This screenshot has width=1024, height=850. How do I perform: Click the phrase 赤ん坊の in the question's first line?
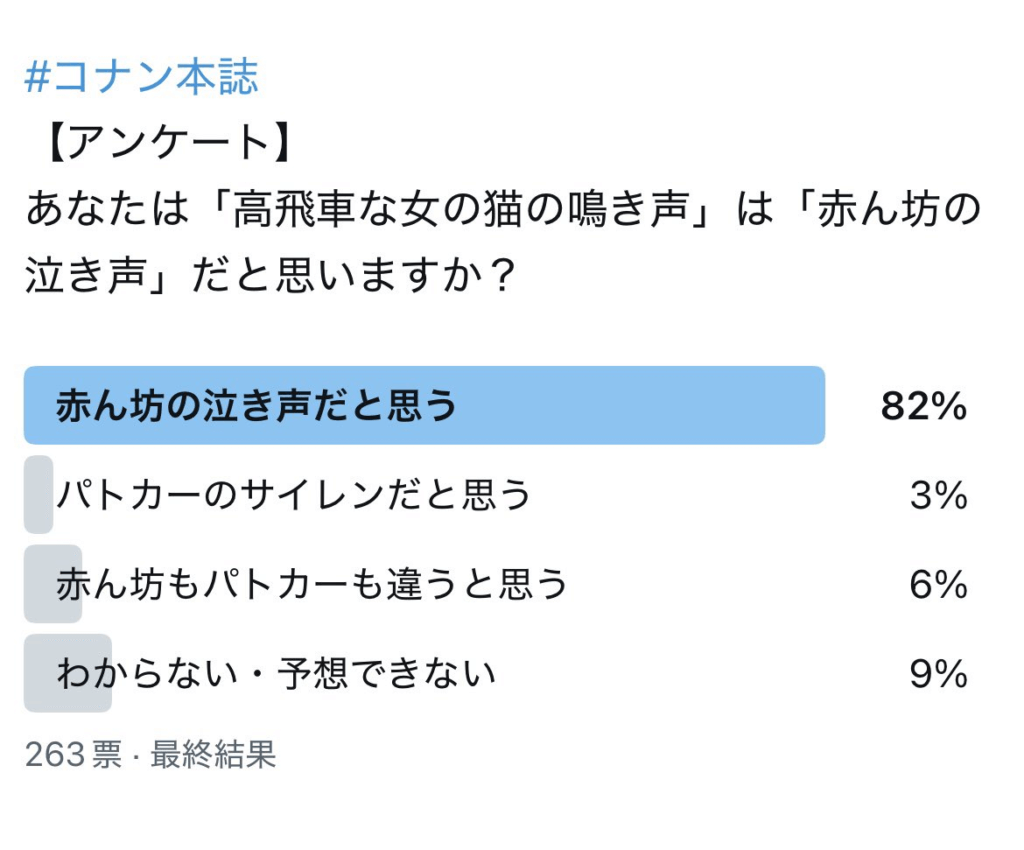[x=899, y=209]
